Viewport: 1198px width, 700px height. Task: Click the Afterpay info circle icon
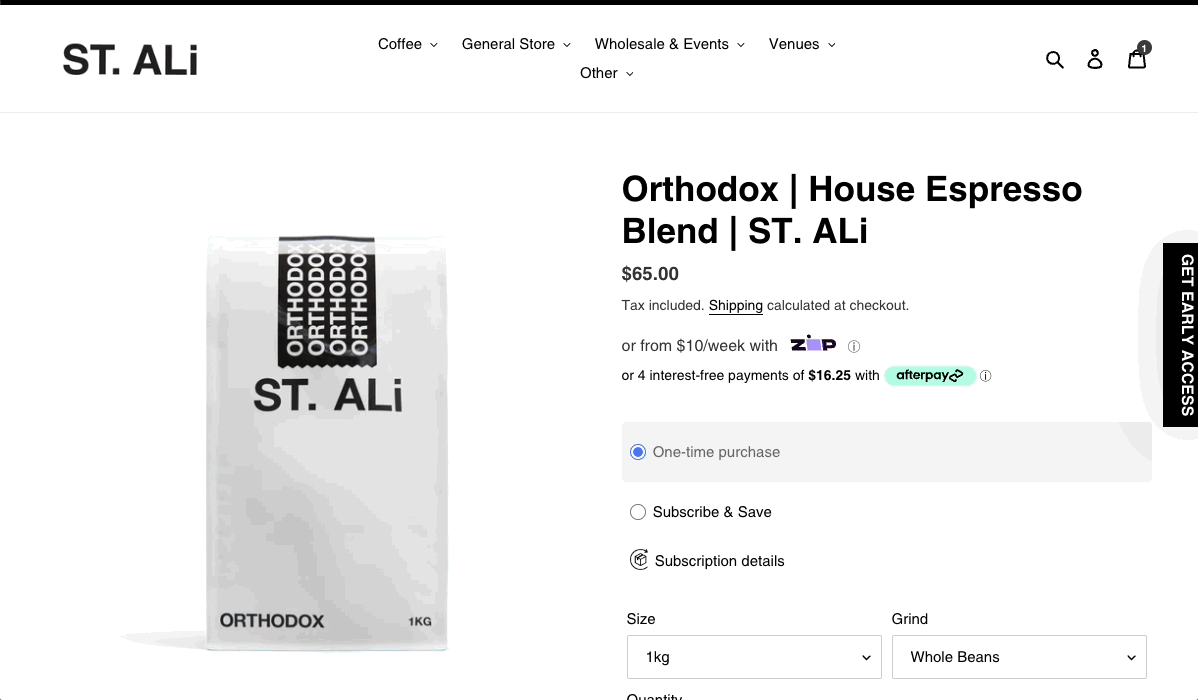(985, 377)
